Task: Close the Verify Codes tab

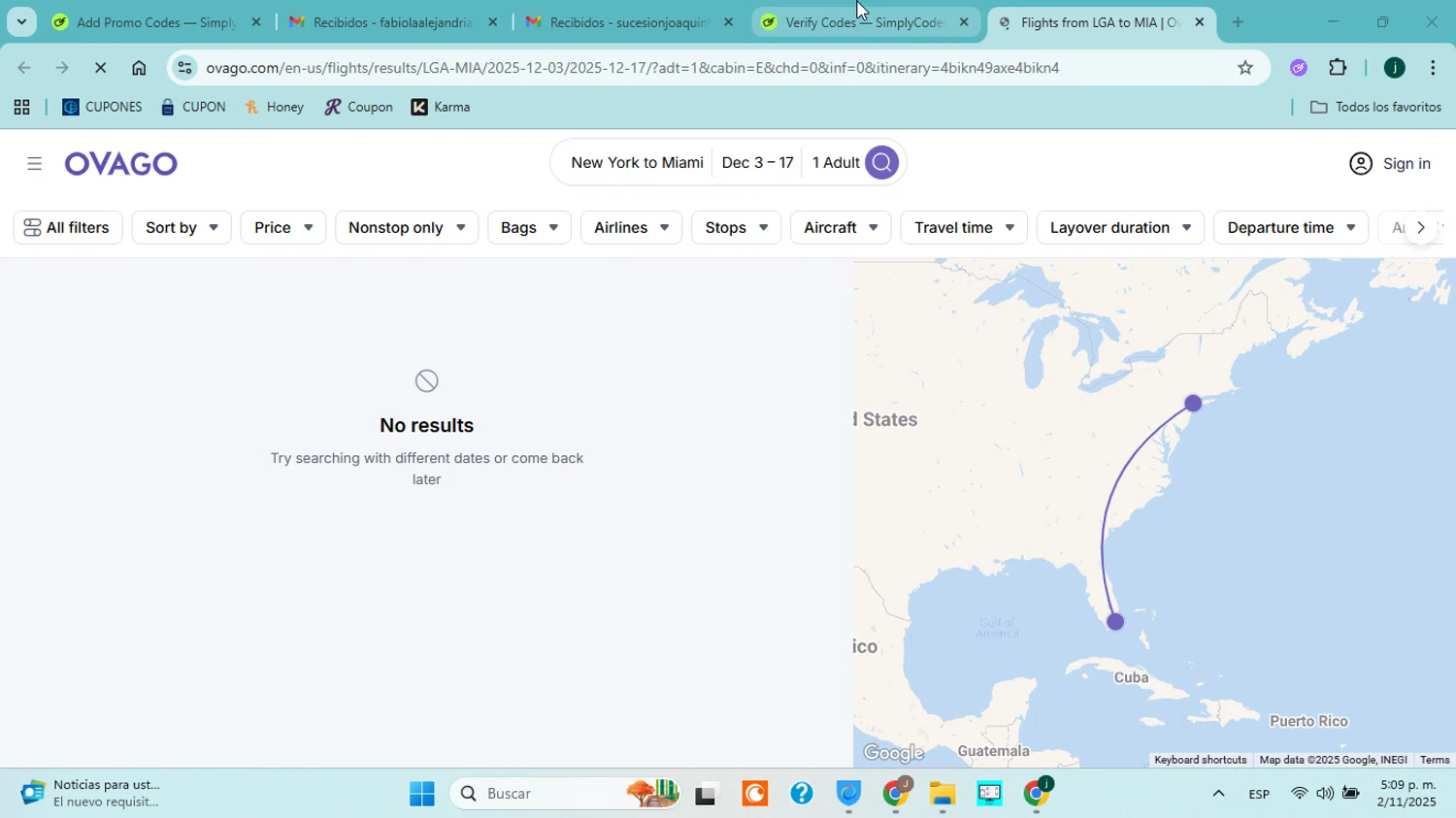Action: point(964,21)
